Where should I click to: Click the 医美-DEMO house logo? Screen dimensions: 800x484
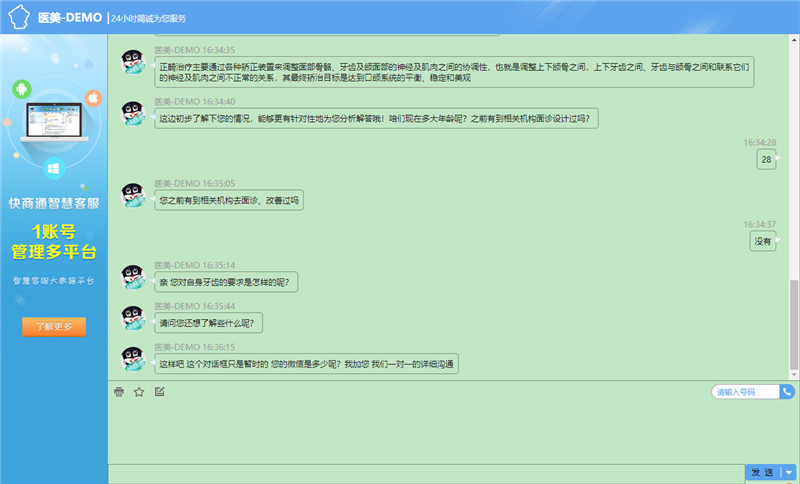(19, 18)
